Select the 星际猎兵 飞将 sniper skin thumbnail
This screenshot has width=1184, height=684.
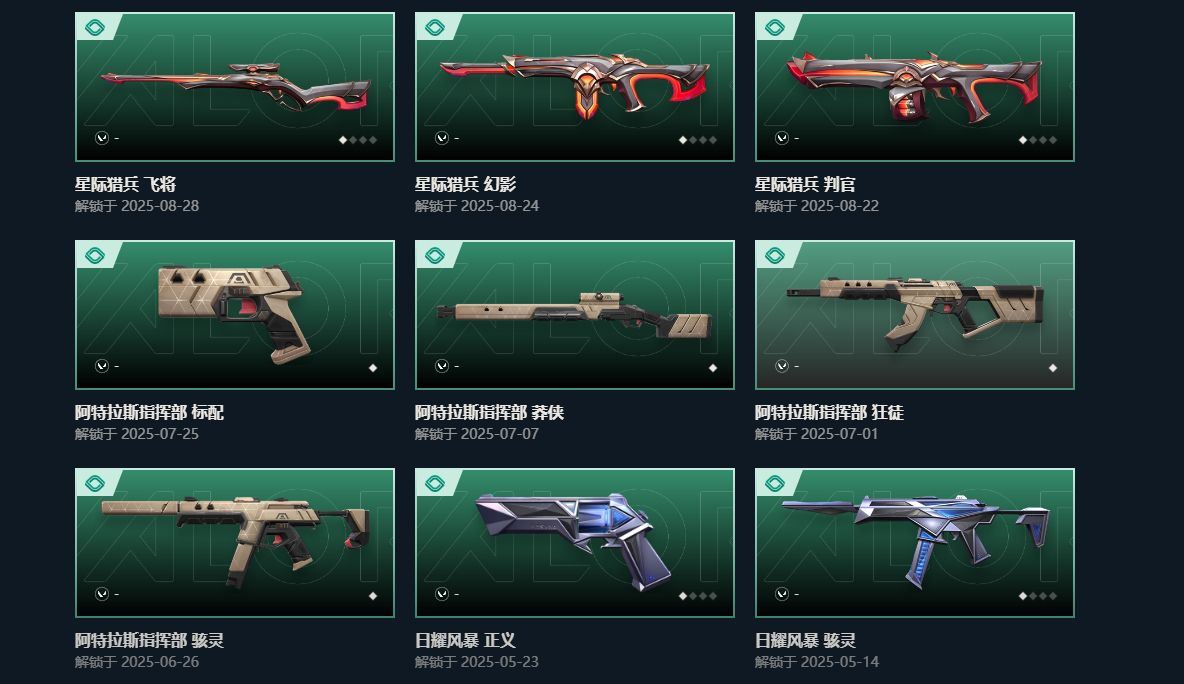click(235, 87)
